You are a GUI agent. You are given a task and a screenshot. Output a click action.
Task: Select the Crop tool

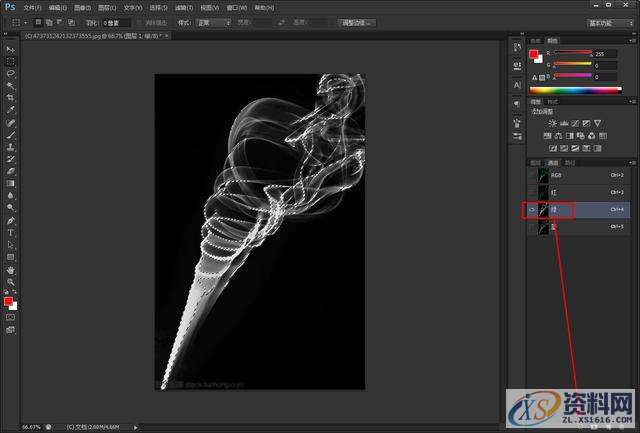(x=10, y=97)
